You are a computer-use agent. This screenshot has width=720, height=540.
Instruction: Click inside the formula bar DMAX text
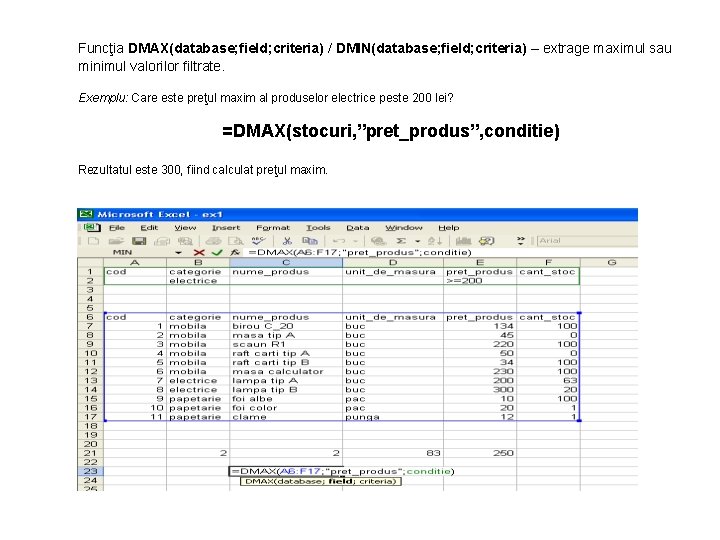360,253
